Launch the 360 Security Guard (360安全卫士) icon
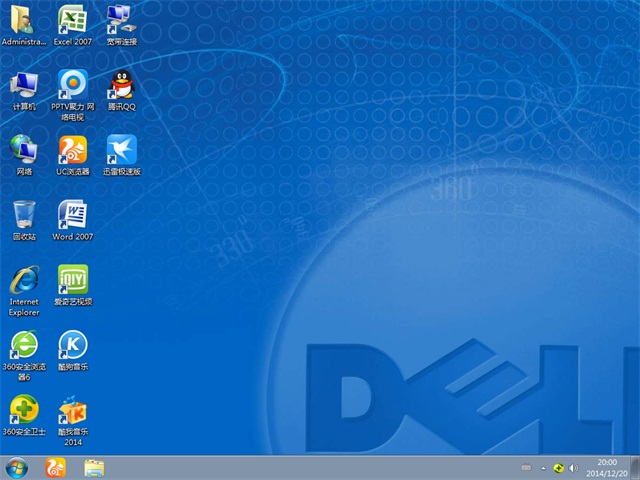The image size is (640, 480). 24,409
